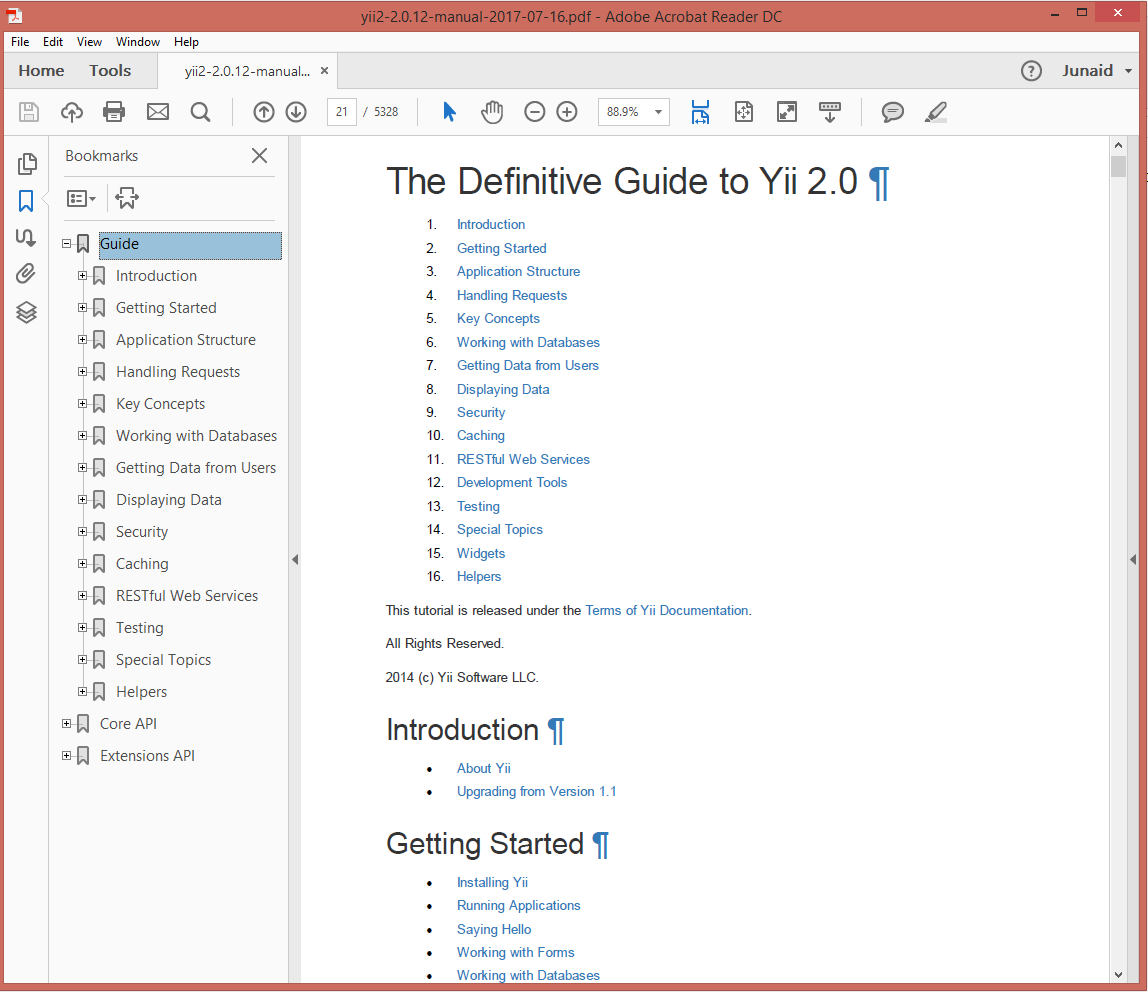The width and height of the screenshot is (1148, 992).
Task: Zoom in with the plus circle icon
Action: [x=567, y=112]
